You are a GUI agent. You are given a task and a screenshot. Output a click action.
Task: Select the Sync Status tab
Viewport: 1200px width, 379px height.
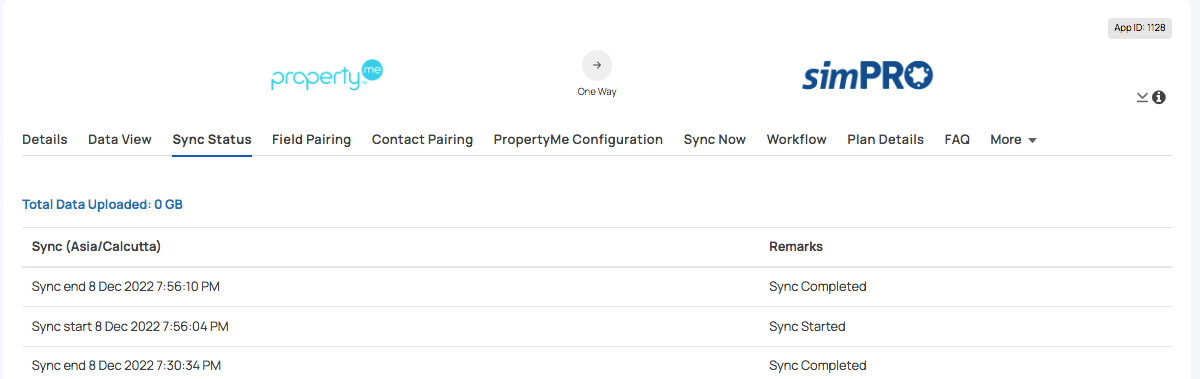[212, 140]
